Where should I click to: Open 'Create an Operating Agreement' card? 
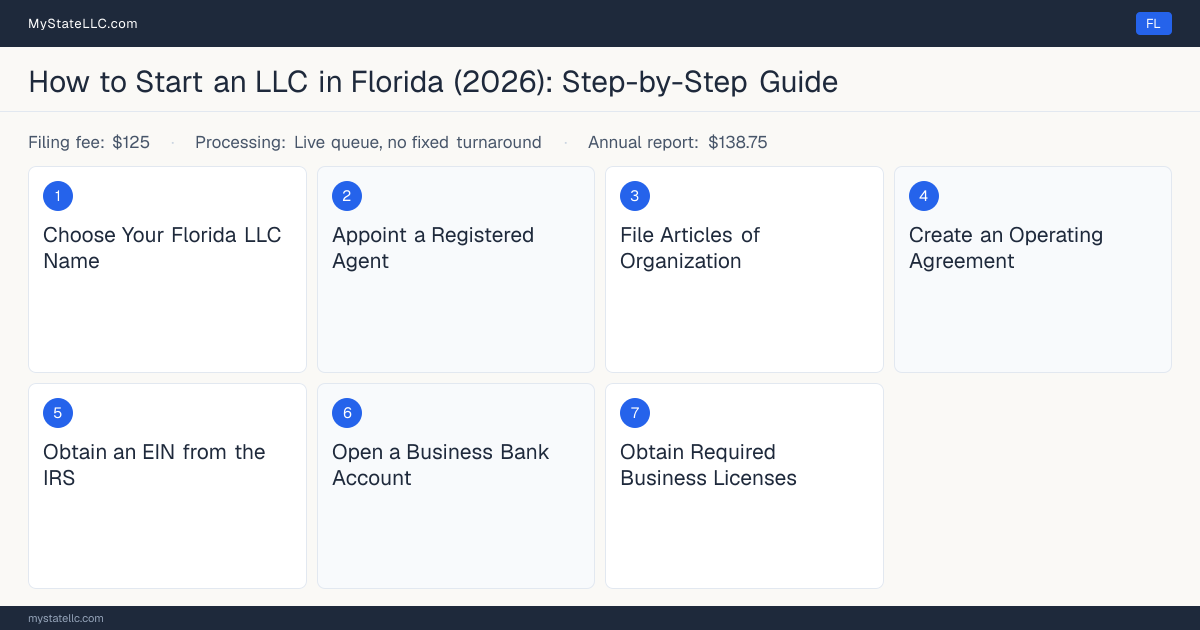(1033, 269)
